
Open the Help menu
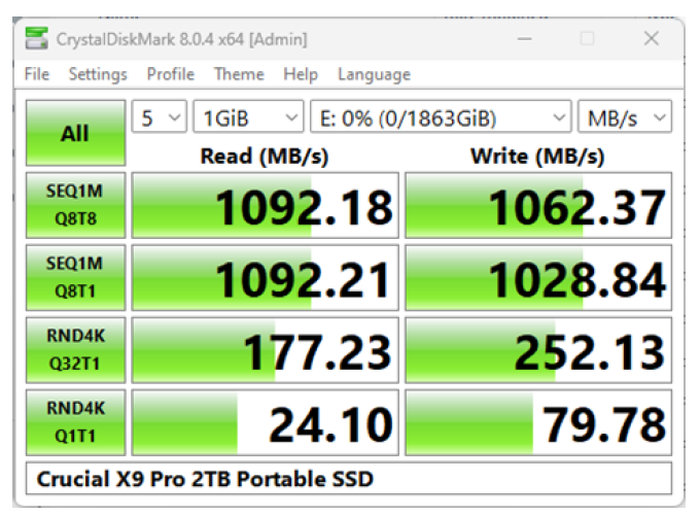pos(300,75)
